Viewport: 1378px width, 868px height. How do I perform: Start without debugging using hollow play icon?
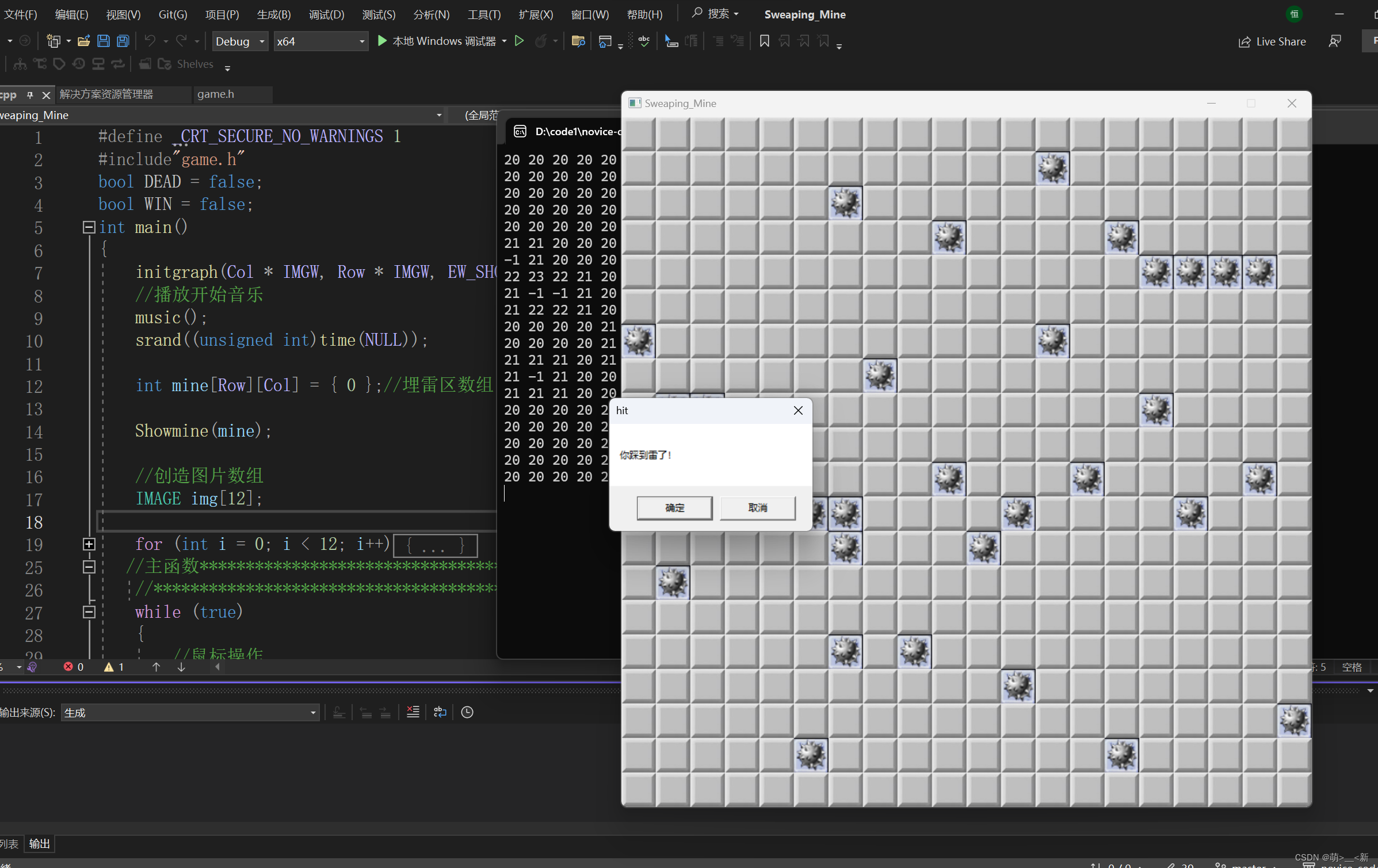[x=519, y=41]
